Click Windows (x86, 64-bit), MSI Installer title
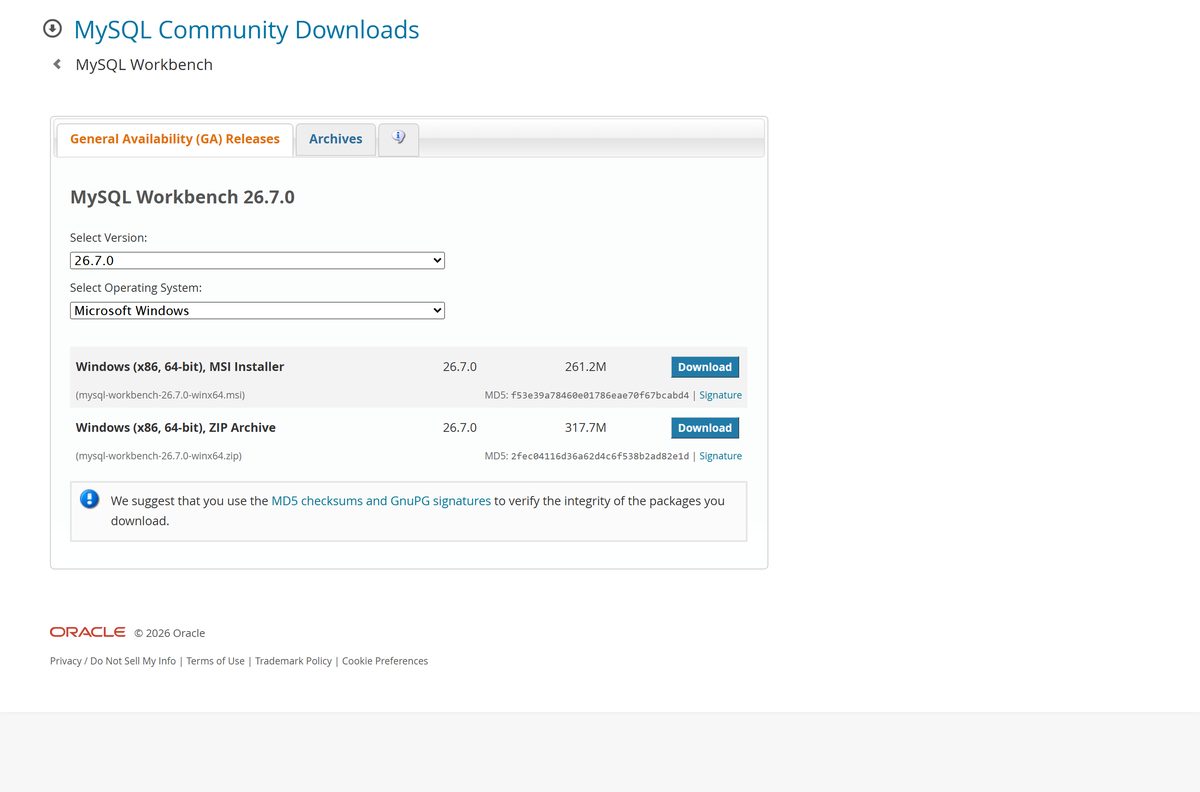 pos(180,367)
